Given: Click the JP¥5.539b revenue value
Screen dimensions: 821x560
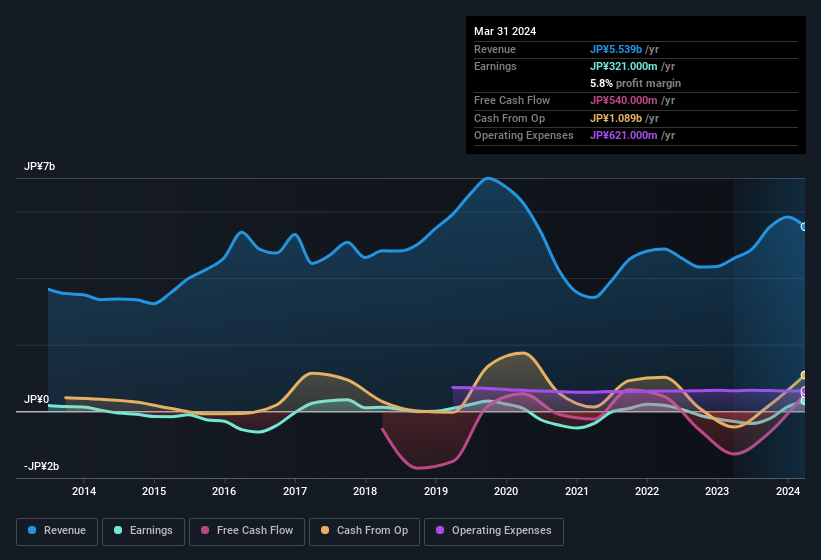Looking at the screenshot, I should tap(616, 49).
